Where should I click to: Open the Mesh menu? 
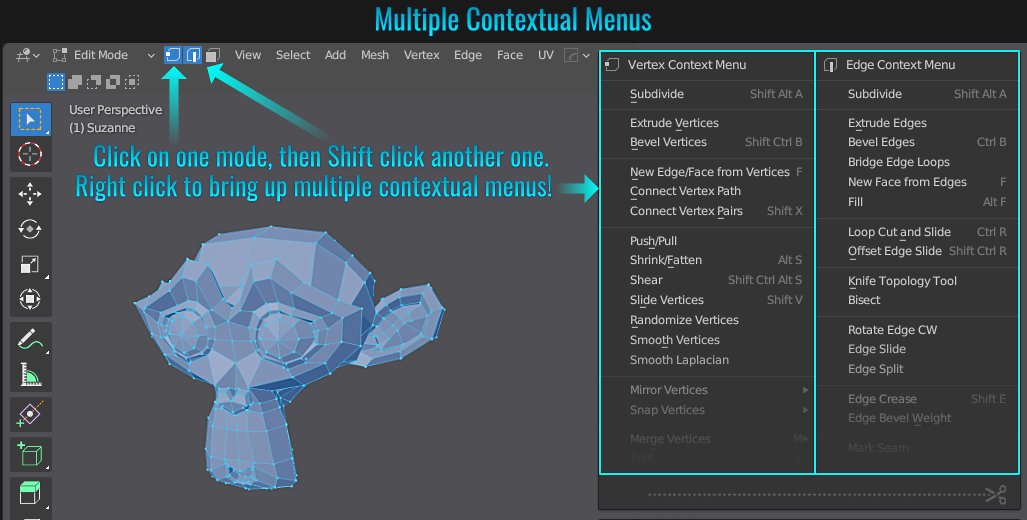375,55
